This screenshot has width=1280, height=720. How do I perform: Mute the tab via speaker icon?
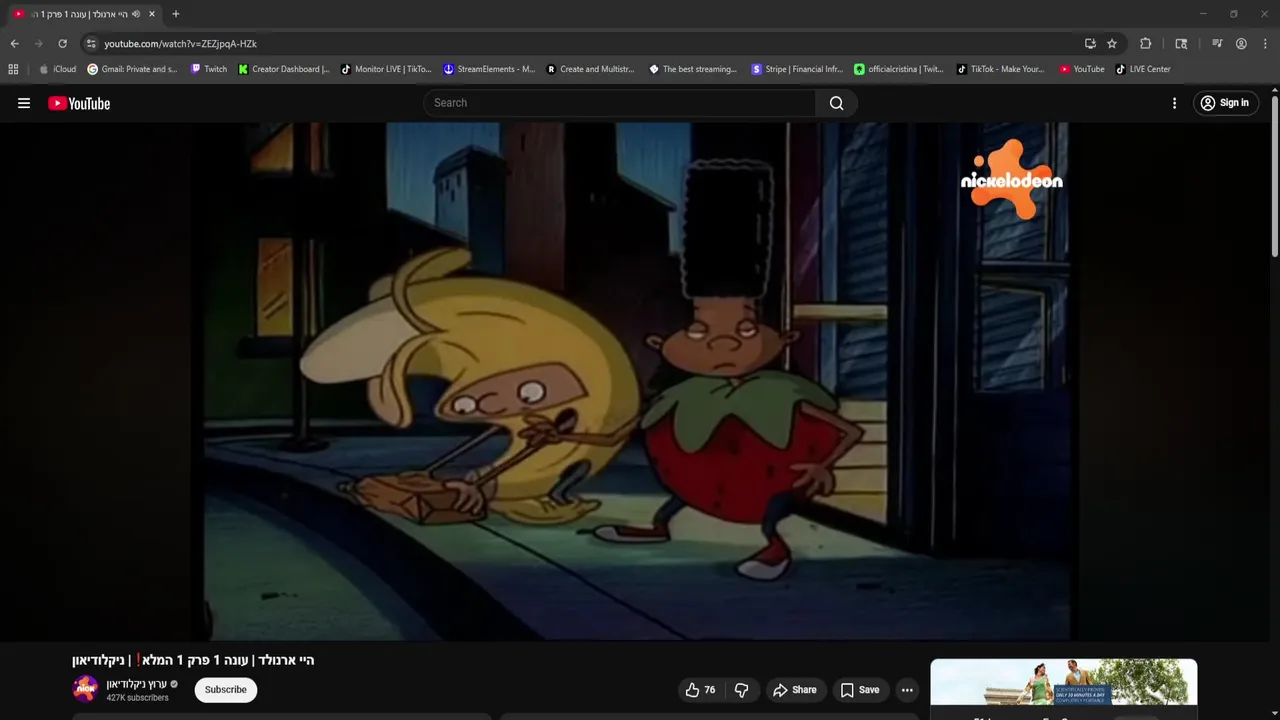tap(136, 14)
